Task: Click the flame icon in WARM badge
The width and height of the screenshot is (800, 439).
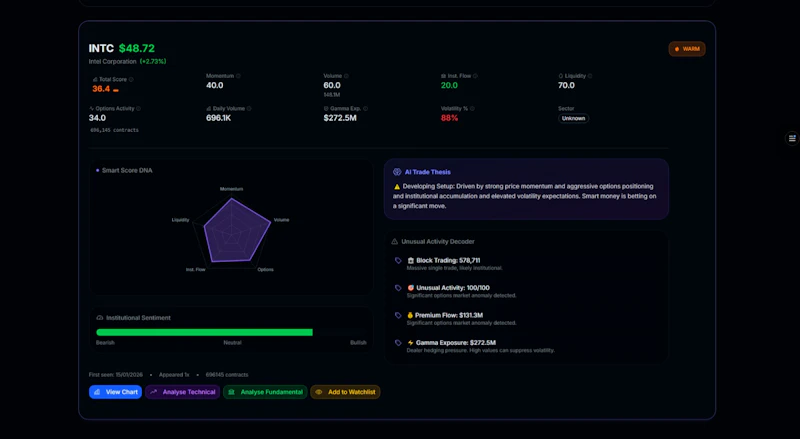Action: coord(677,49)
